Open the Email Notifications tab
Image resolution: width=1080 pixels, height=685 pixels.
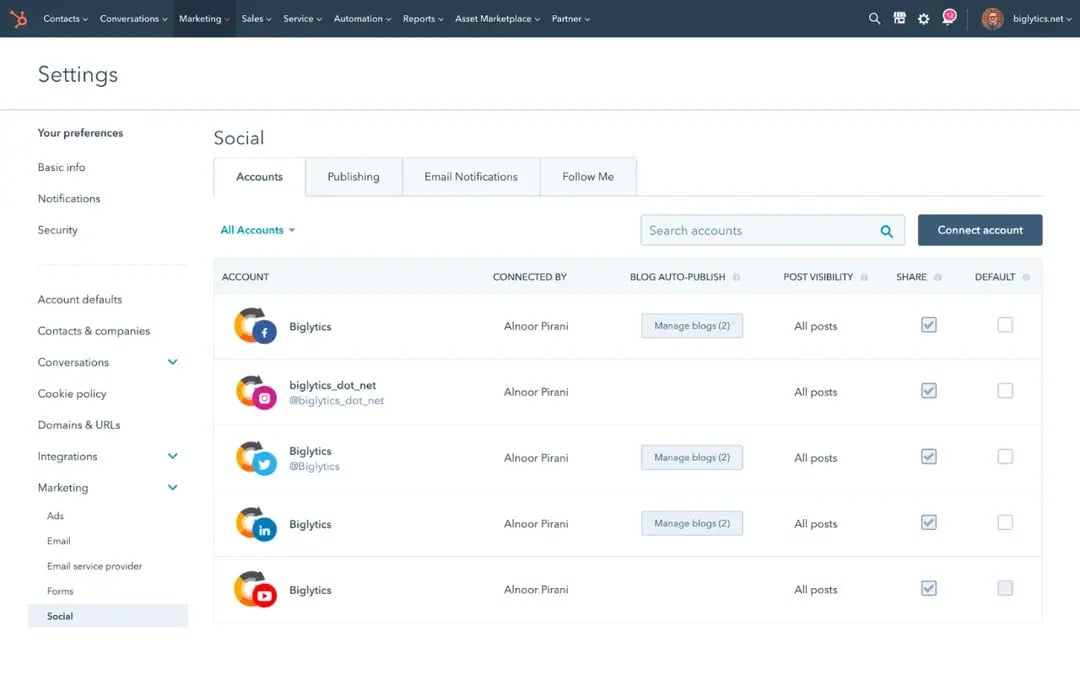(470, 177)
